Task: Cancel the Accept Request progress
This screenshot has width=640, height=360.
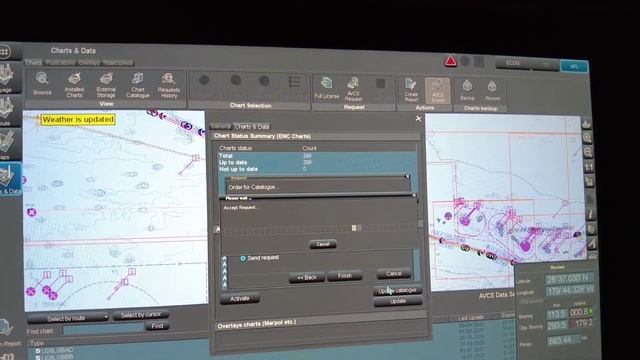Action: point(322,244)
